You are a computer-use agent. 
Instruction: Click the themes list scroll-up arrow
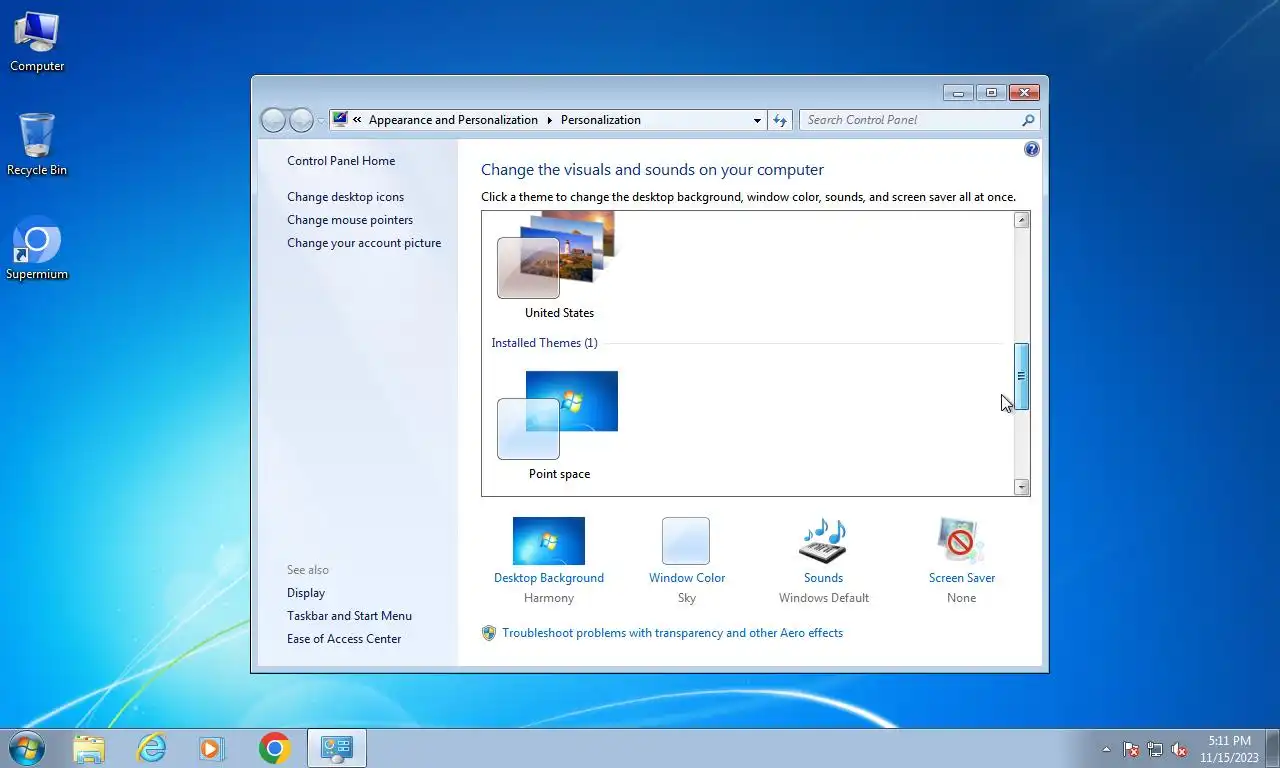click(1021, 220)
